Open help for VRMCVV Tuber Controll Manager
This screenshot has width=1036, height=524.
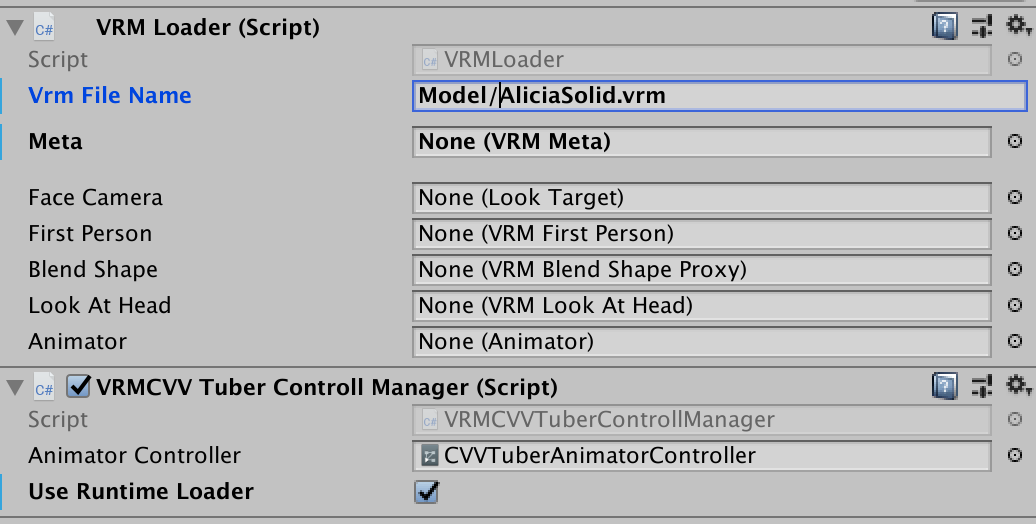pos(944,386)
